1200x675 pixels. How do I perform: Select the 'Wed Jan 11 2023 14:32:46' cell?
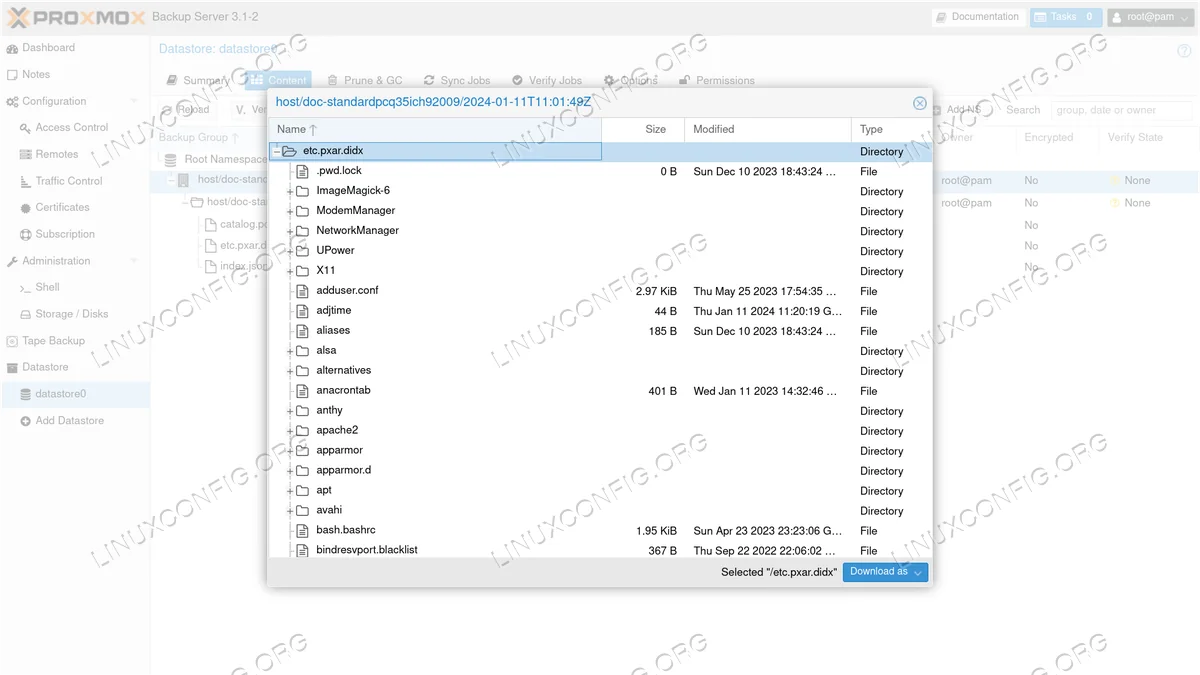click(768, 391)
